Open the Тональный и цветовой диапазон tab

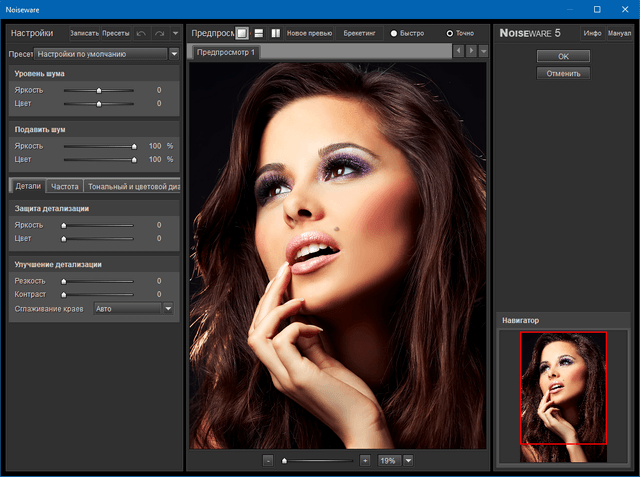(132, 186)
